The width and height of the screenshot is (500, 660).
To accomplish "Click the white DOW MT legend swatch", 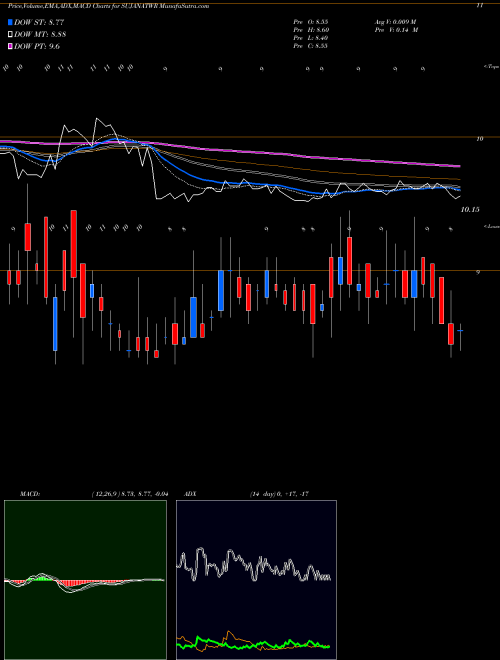I will (10, 34).
